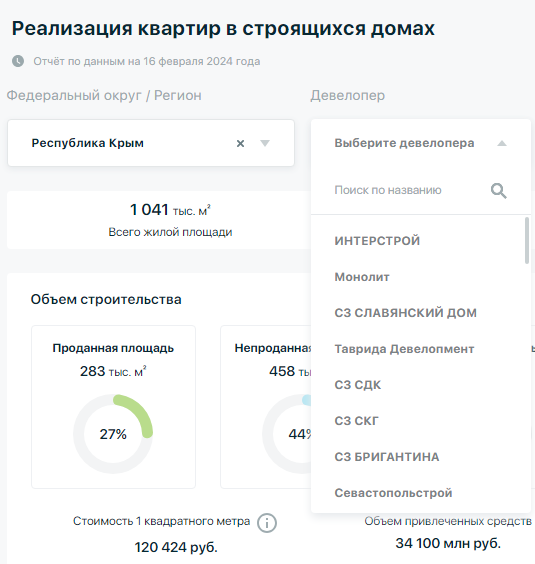Viewport: 535px width, 564px height.
Task: Click the Девелопер filter label
Action: pyautogui.click(x=348, y=95)
